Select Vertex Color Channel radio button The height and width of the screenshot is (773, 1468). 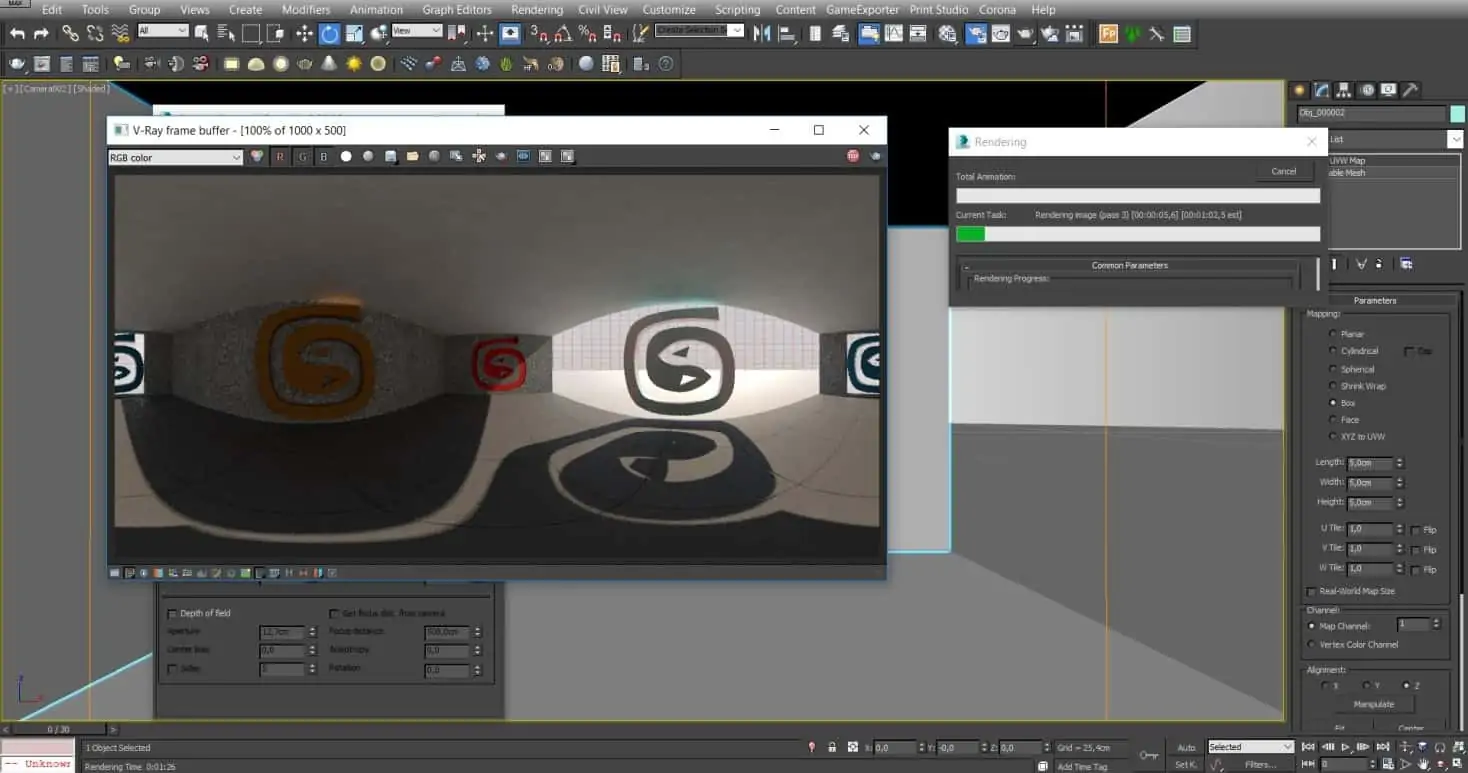[x=1312, y=644]
